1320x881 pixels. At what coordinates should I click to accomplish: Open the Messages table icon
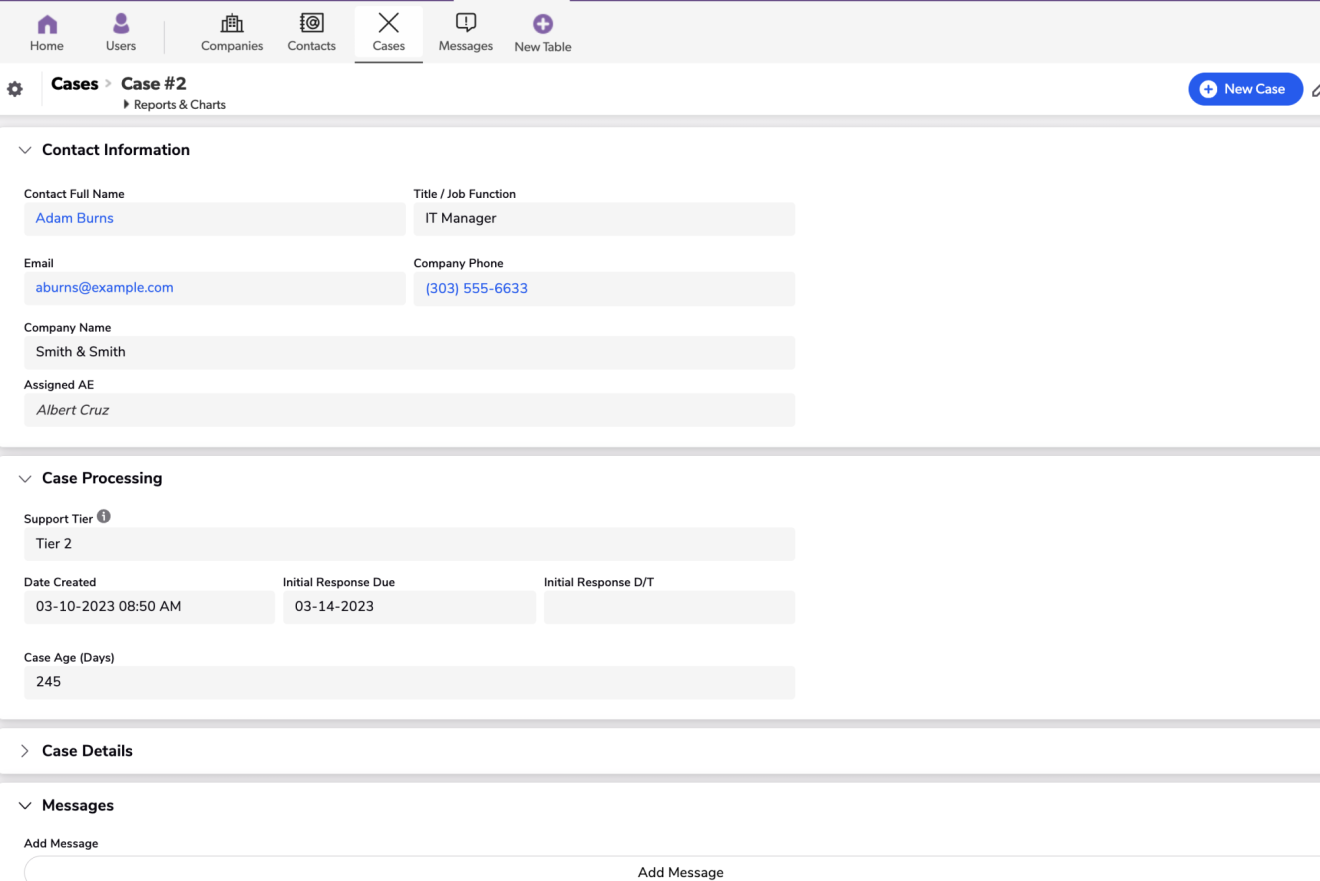click(x=466, y=24)
